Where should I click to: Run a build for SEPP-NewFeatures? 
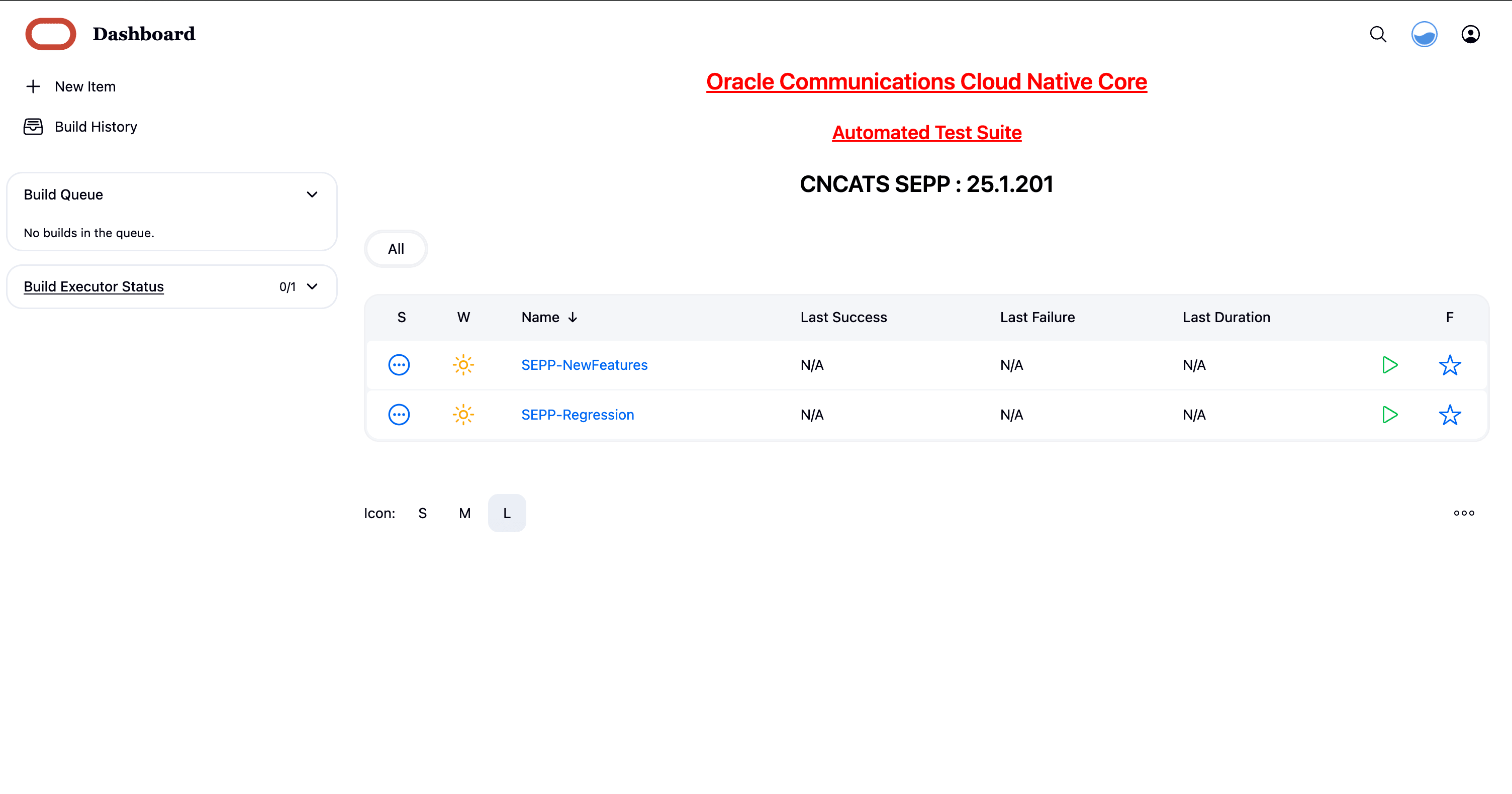coord(1390,364)
